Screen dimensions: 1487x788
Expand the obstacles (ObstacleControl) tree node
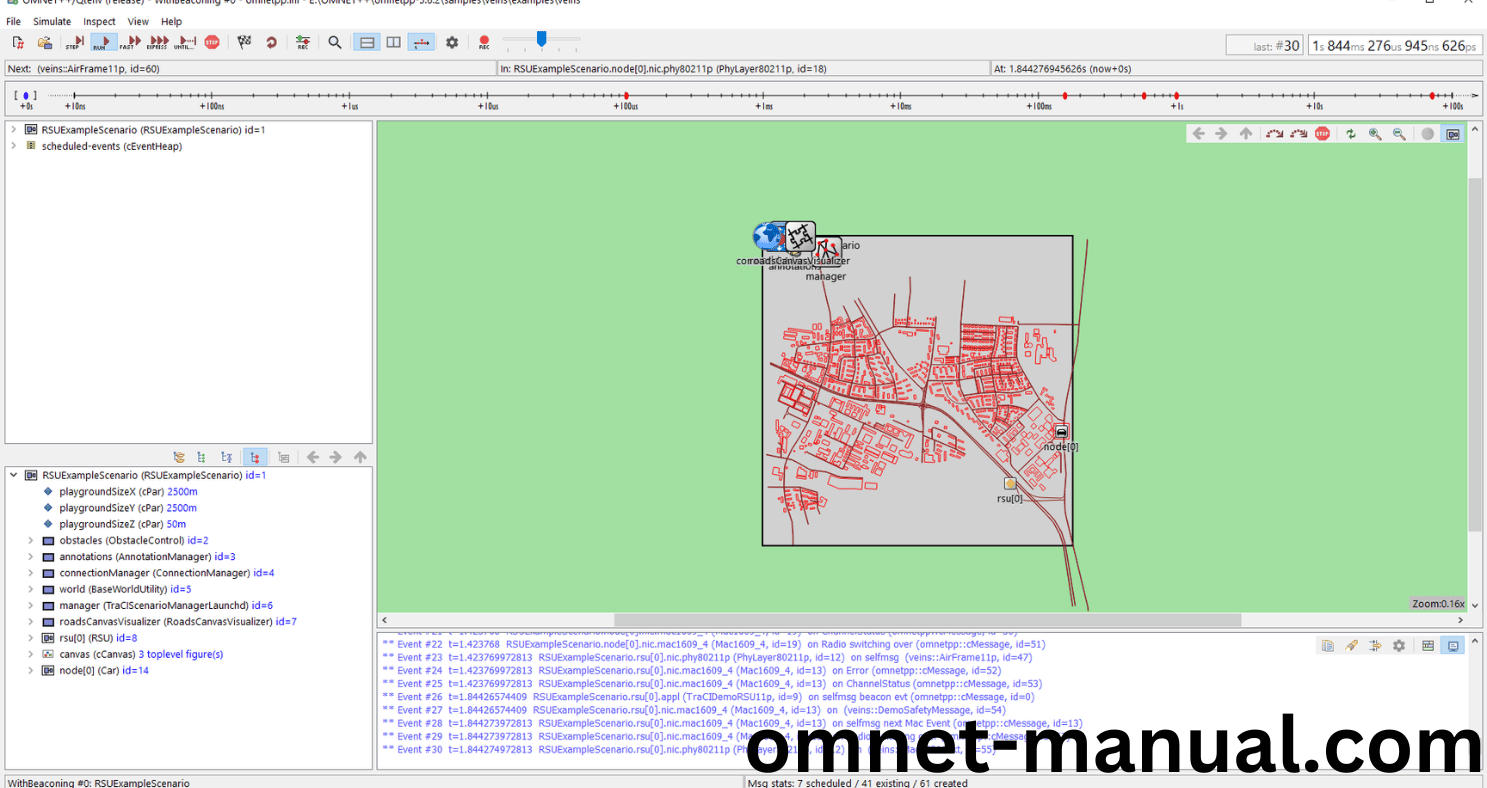(30, 540)
